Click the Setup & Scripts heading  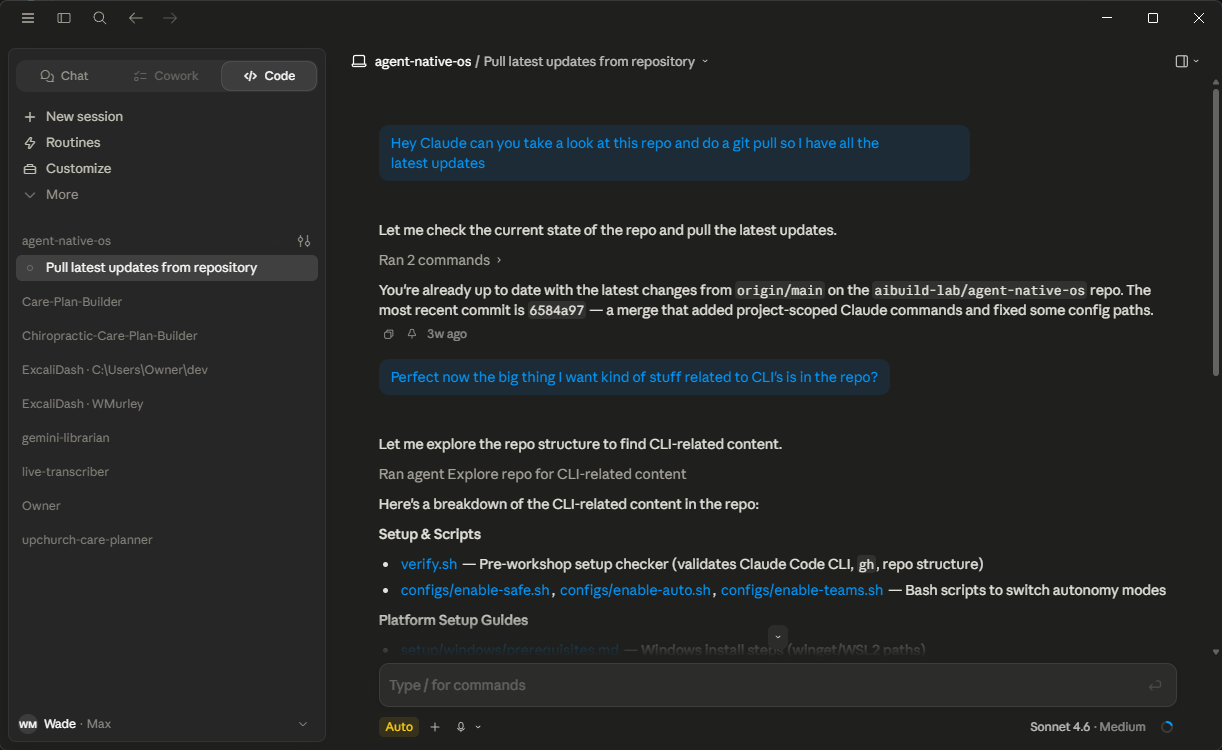tap(430, 534)
